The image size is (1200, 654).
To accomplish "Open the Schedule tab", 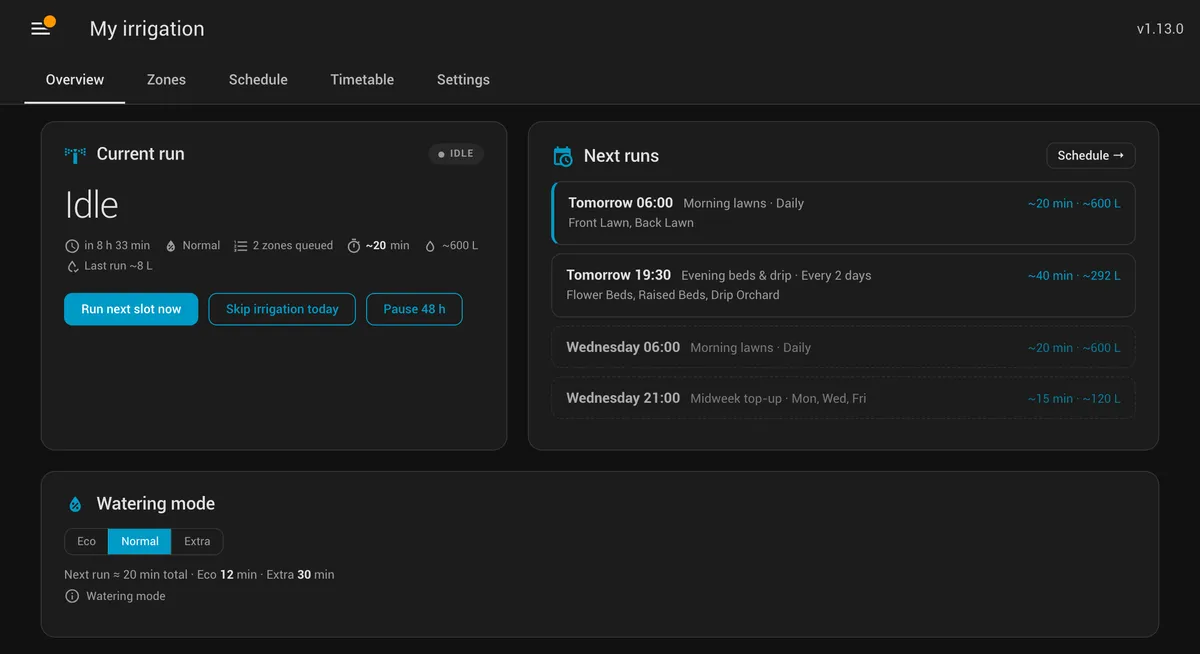I will click(x=258, y=80).
